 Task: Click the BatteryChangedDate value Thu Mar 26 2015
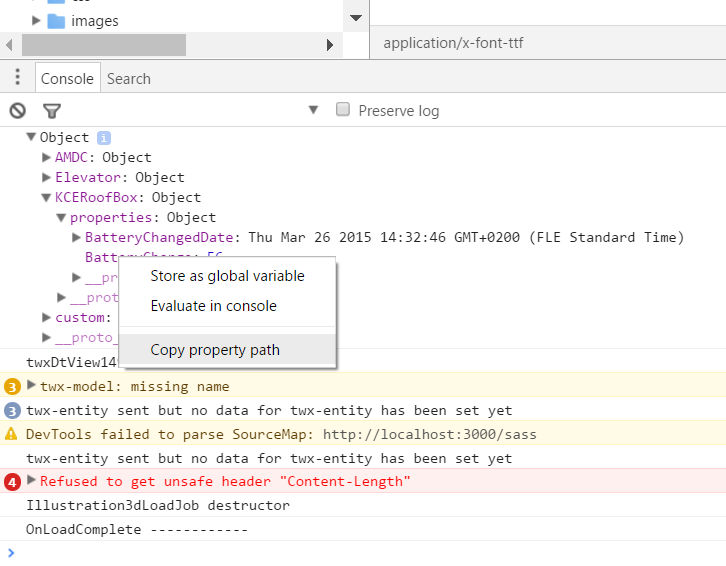(x=466, y=238)
